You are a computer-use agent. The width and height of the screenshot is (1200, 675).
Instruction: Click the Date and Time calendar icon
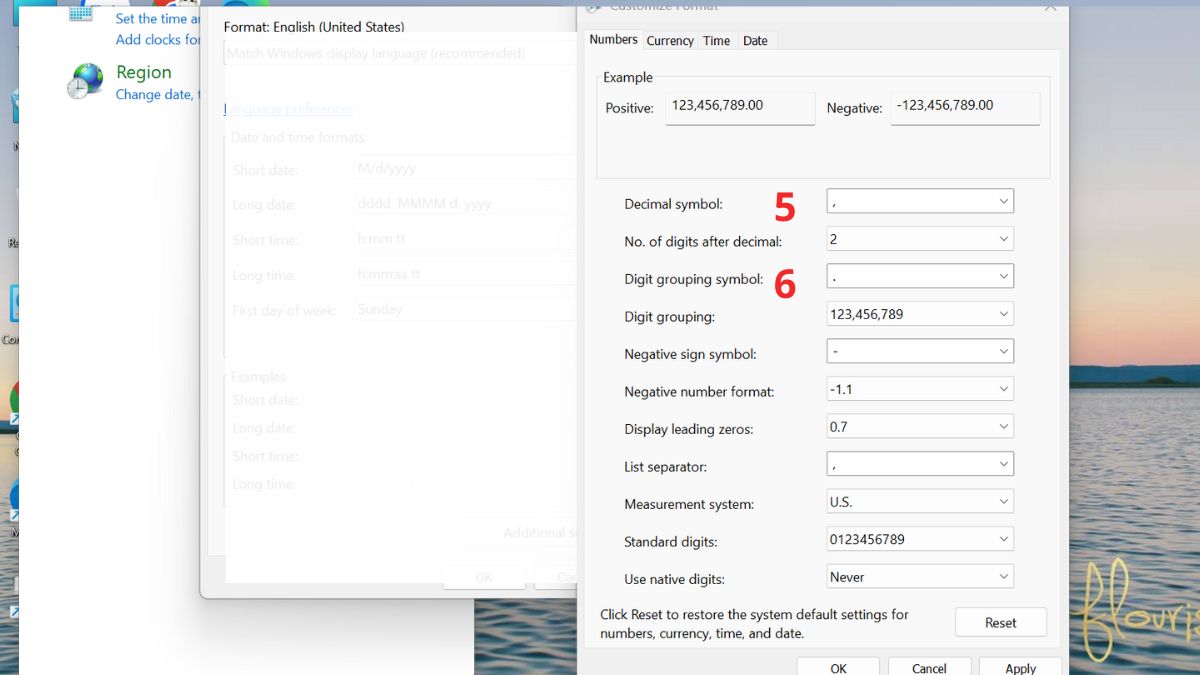[83, 15]
